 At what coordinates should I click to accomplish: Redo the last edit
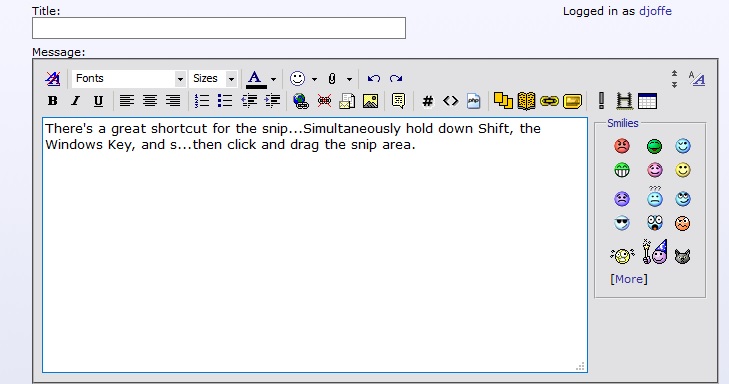click(396, 79)
